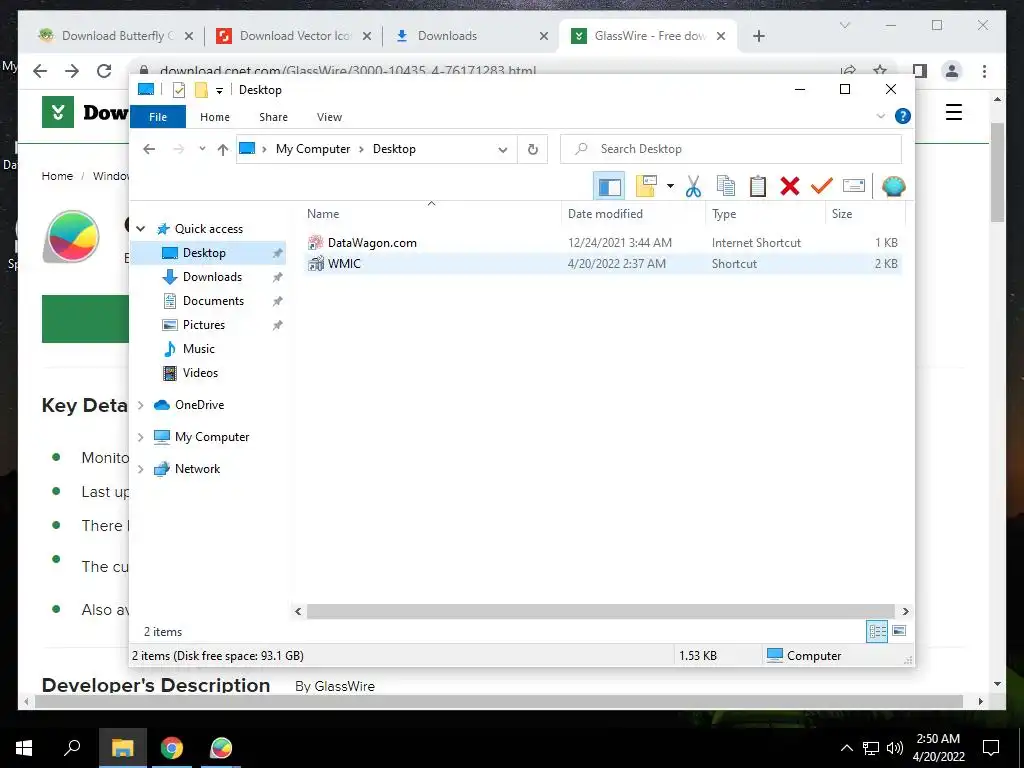Screen dimensions: 1024x768
Task: Toggle the navigation pane toolbar button
Action: click(x=609, y=187)
